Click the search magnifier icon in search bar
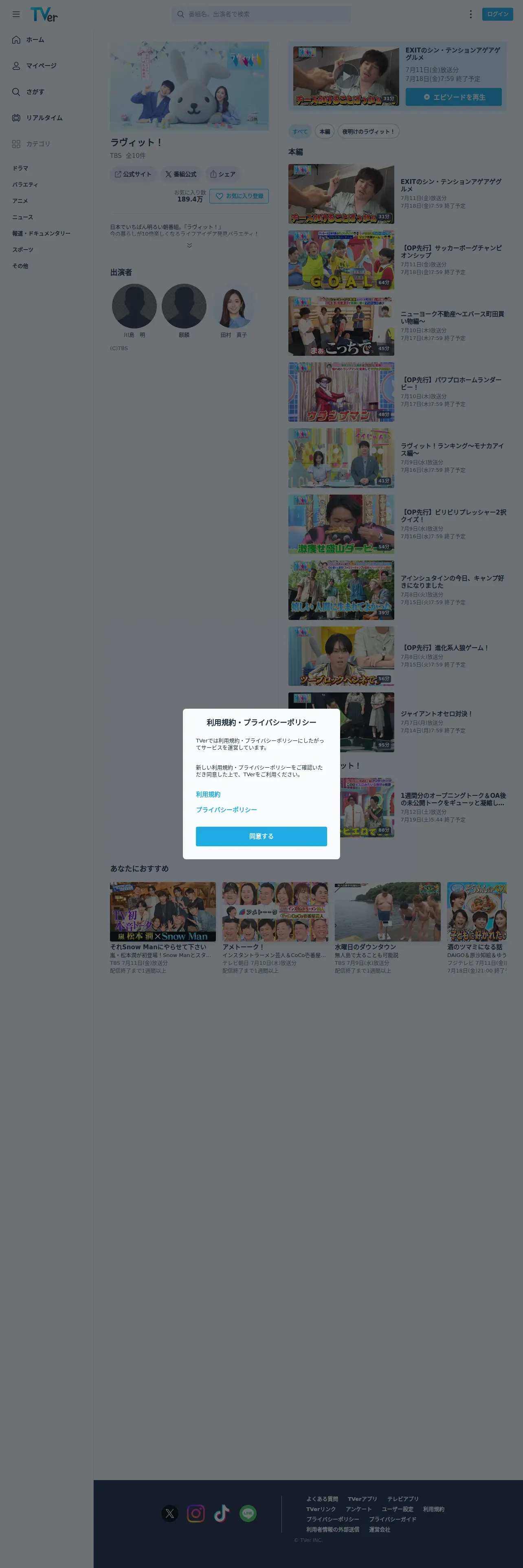This screenshot has height=1568, width=523. pos(180,14)
